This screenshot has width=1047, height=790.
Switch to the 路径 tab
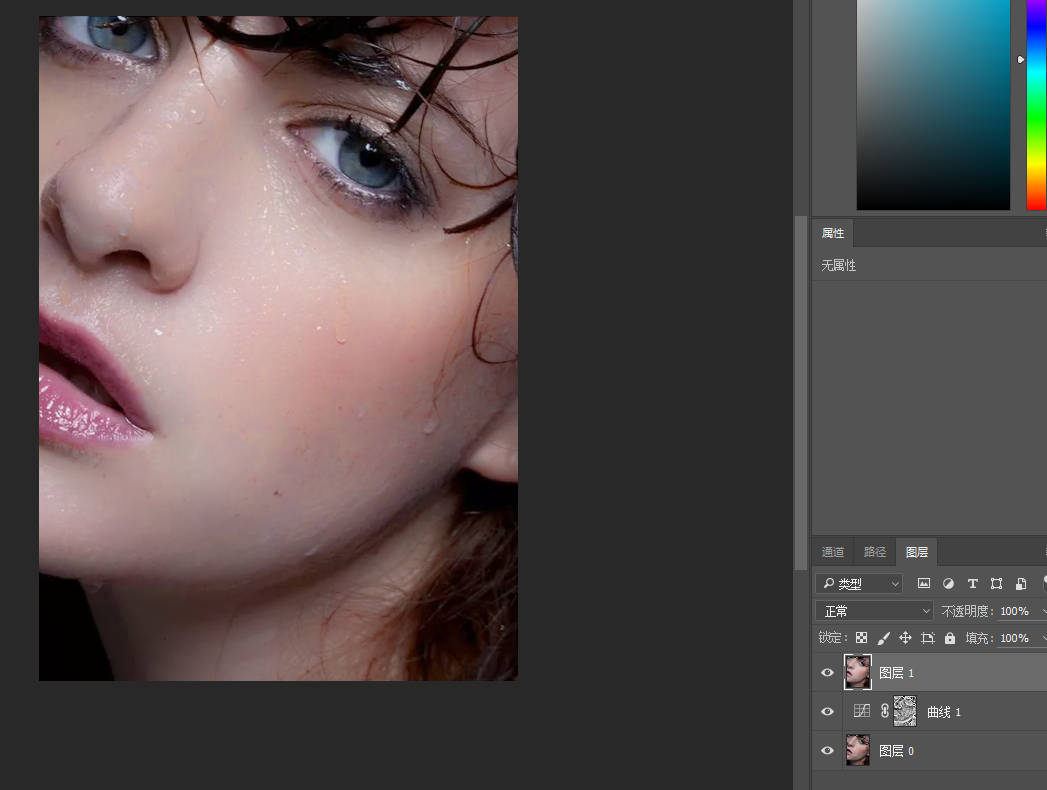(875, 552)
